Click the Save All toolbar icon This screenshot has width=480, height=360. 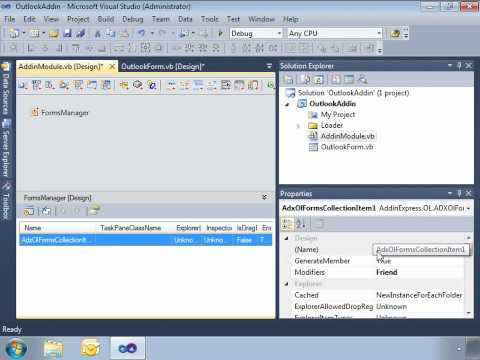80,33
